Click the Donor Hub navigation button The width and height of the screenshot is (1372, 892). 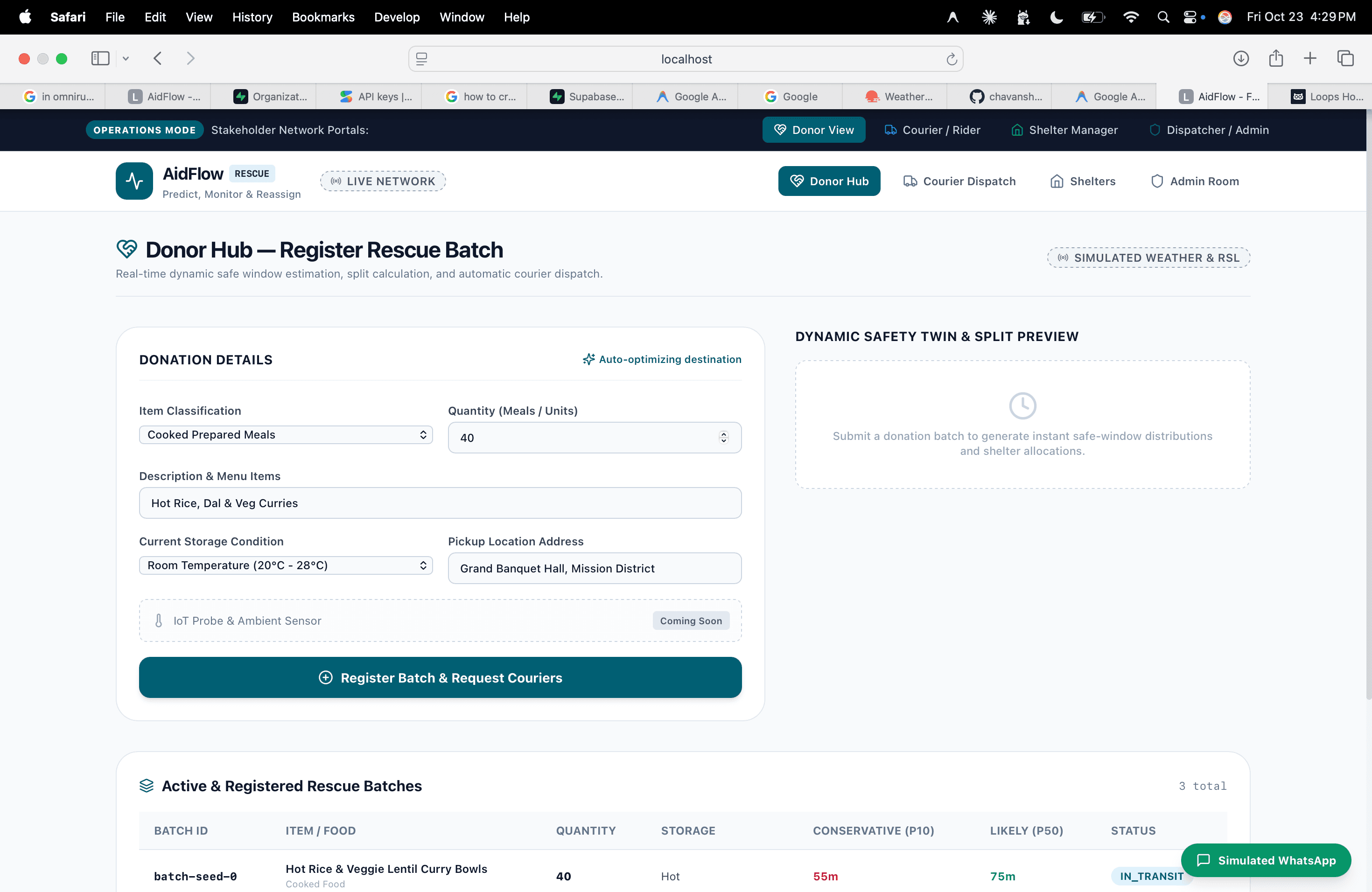coord(829,181)
